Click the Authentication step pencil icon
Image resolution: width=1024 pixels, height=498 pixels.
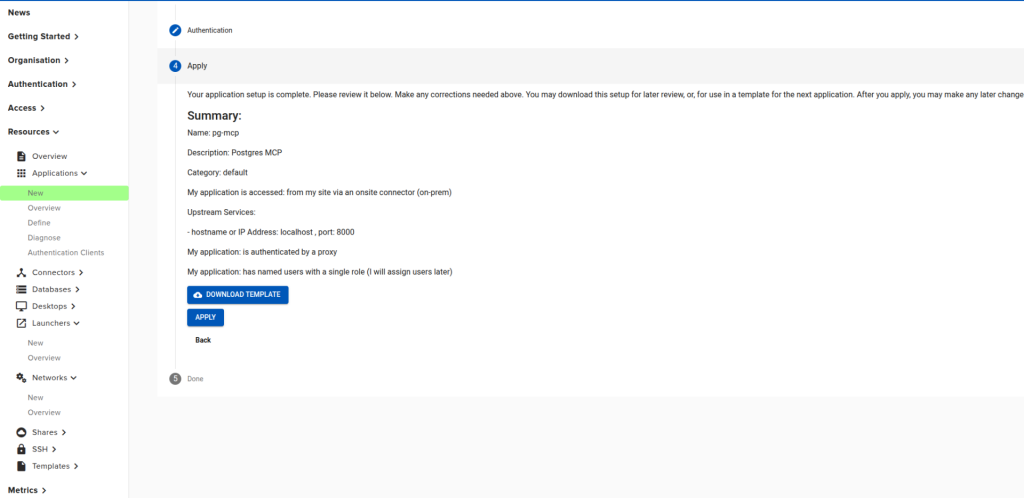[x=175, y=30]
